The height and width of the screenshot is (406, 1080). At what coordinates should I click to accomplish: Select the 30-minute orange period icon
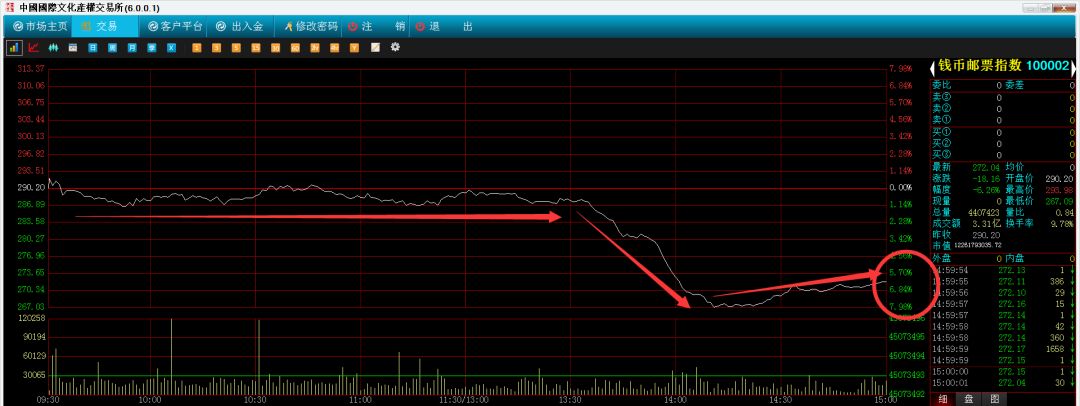pos(276,48)
